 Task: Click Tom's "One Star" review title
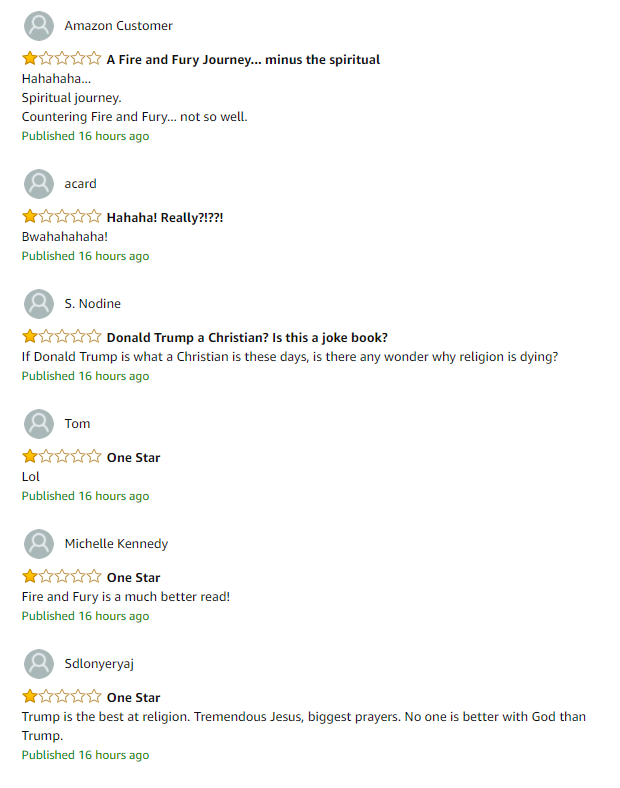(x=134, y=458)
